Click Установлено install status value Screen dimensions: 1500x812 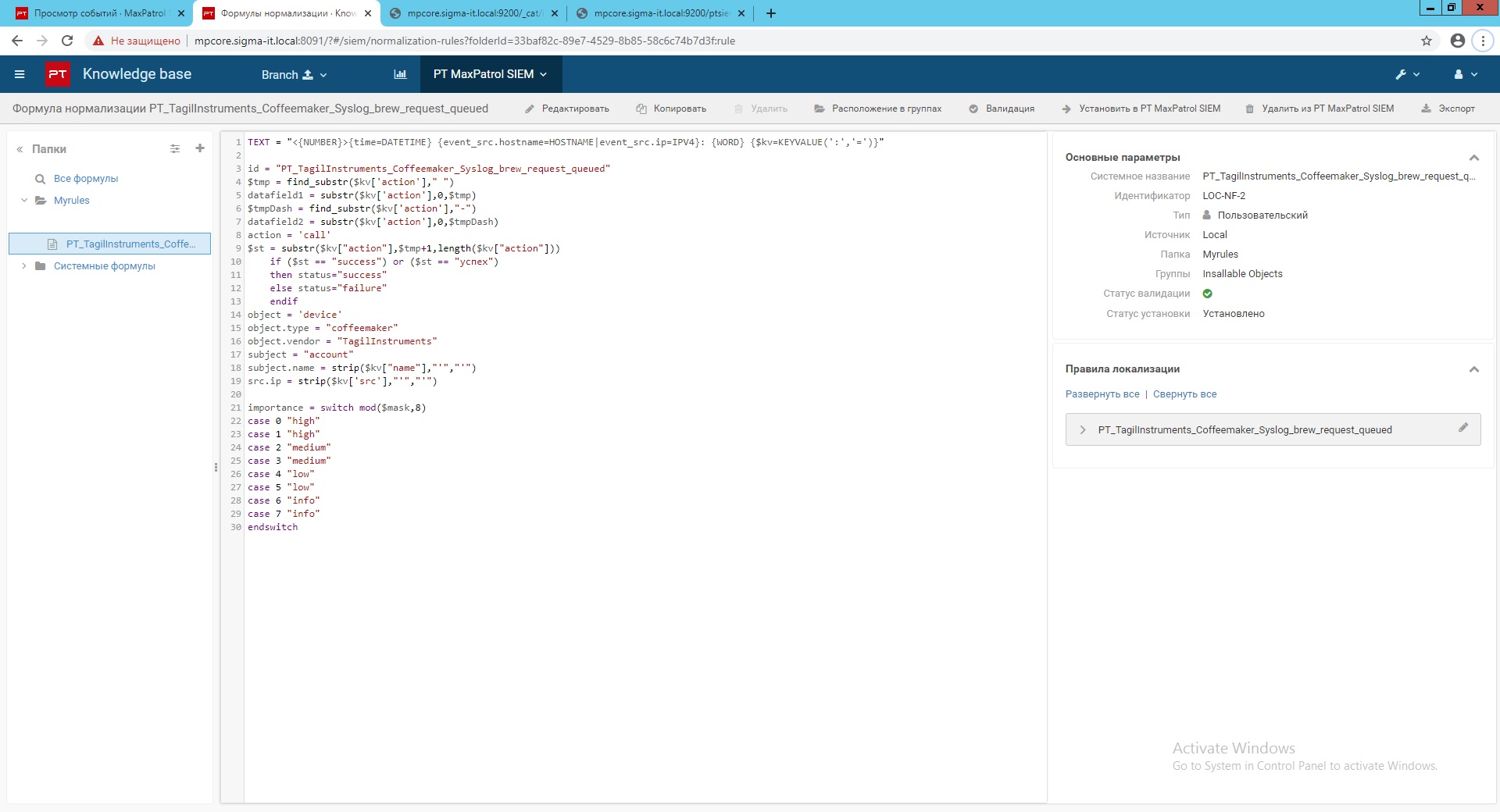(1234, 314)
